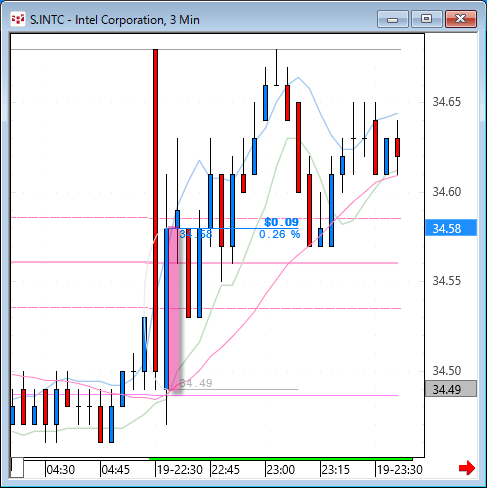This screenshot has width=487, height=488.
Task: Click the title S.INTC - Intel Corporation, 3 Min
Action: click(115, 20)
